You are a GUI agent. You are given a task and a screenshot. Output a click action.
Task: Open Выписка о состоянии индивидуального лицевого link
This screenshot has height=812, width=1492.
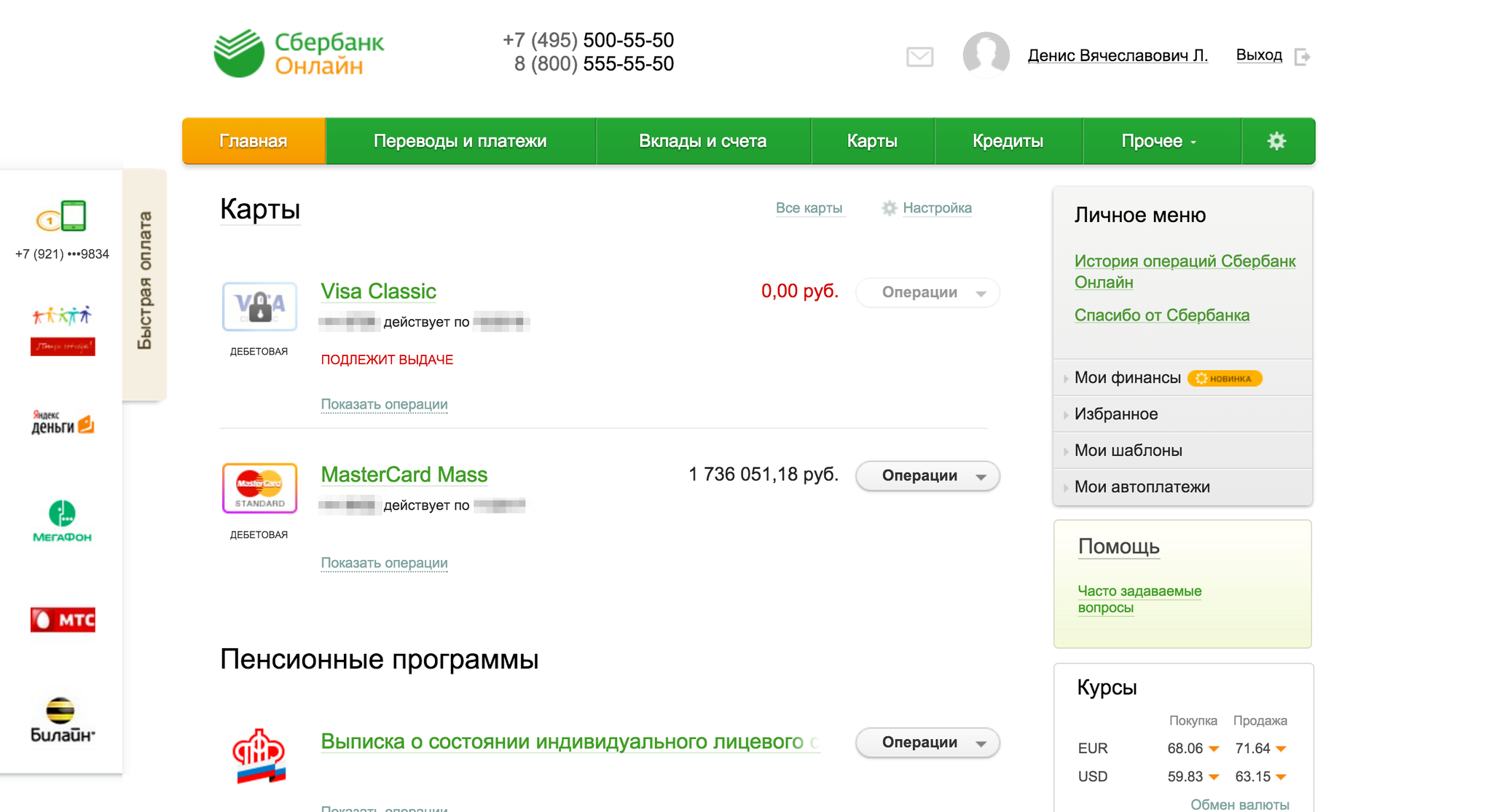(570, 741)
